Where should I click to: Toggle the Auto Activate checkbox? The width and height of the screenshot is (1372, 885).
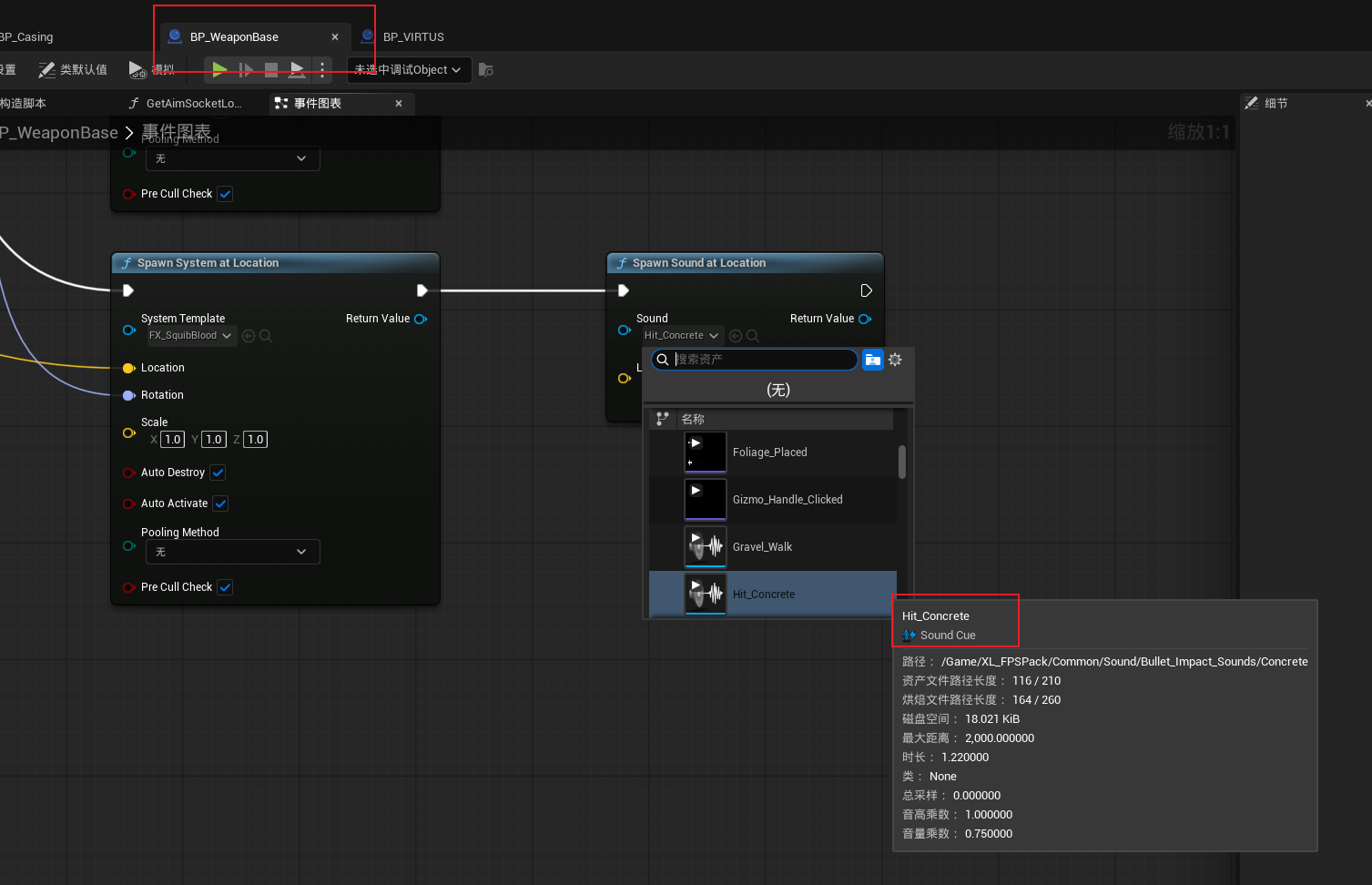click(x=220, y=504)
